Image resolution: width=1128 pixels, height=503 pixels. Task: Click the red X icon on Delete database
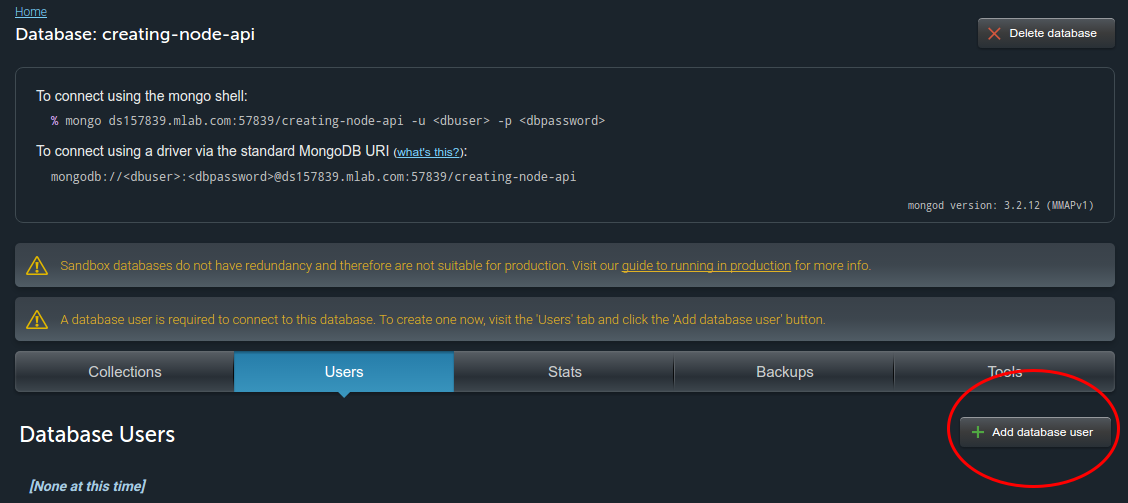994,33
